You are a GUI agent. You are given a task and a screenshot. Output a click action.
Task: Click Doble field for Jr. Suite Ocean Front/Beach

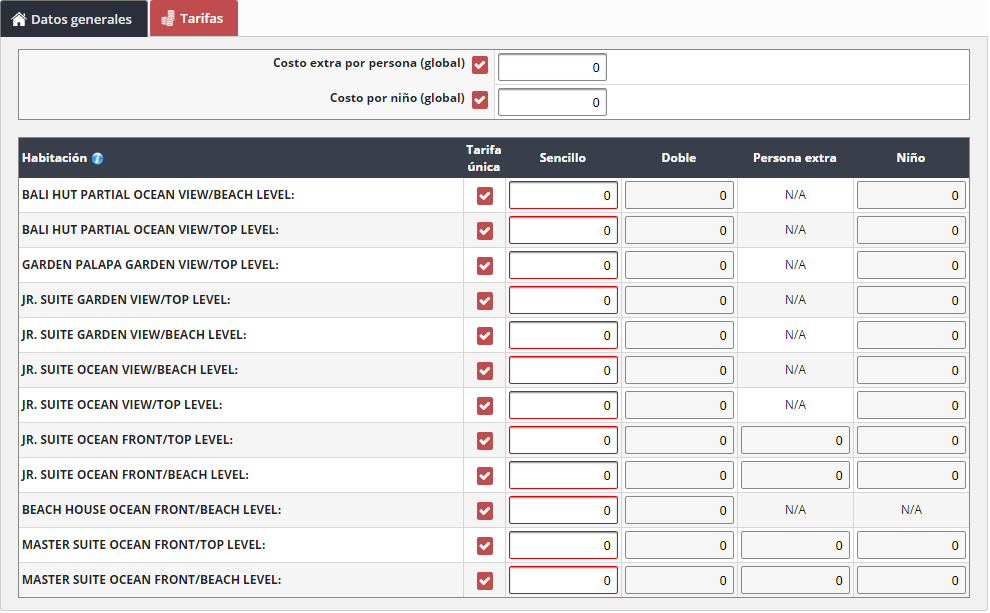(x=679, y=476)
